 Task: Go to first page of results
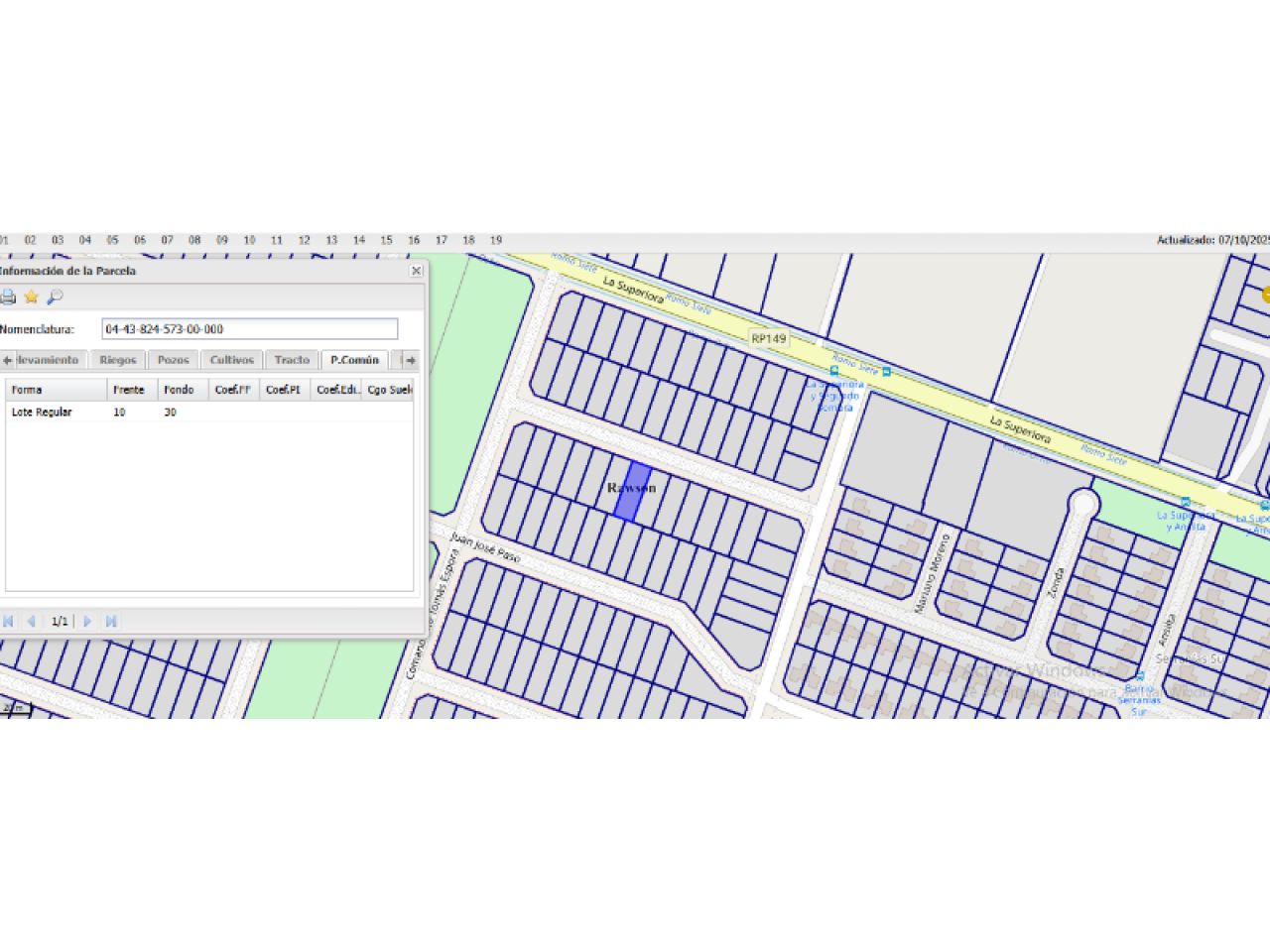pyautogui.click(x=8, y=621)
